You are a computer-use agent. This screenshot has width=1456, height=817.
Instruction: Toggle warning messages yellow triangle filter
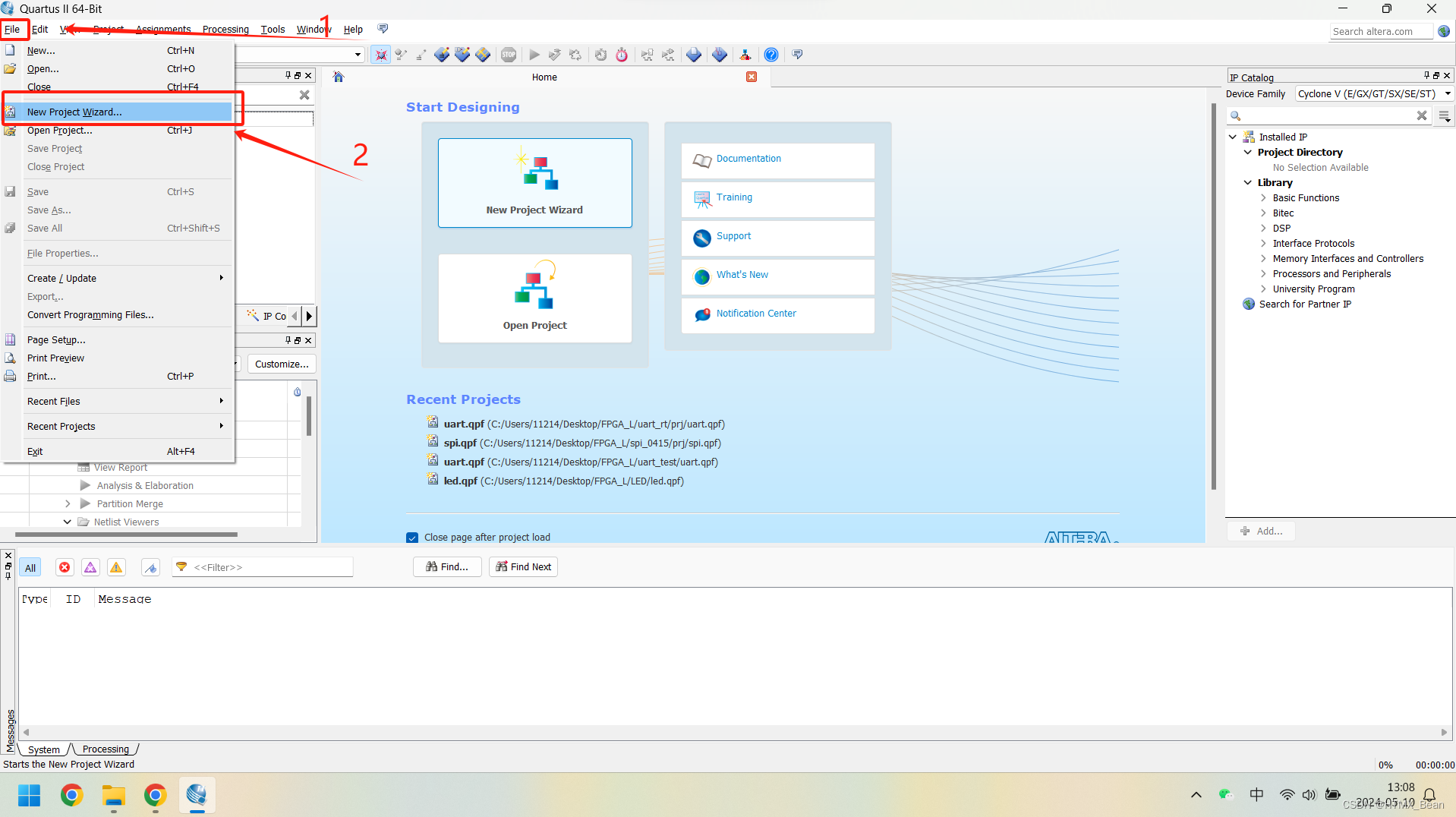click(116, 567)
